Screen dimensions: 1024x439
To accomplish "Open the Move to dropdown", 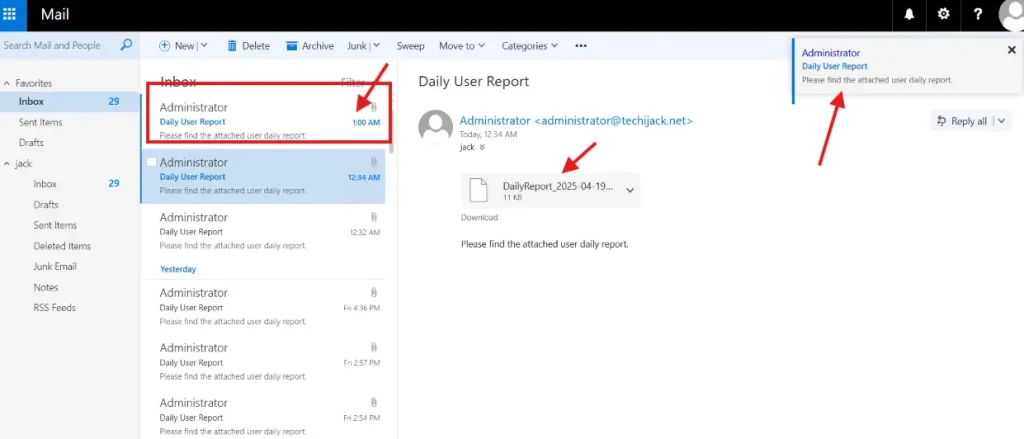I will 461,46.
